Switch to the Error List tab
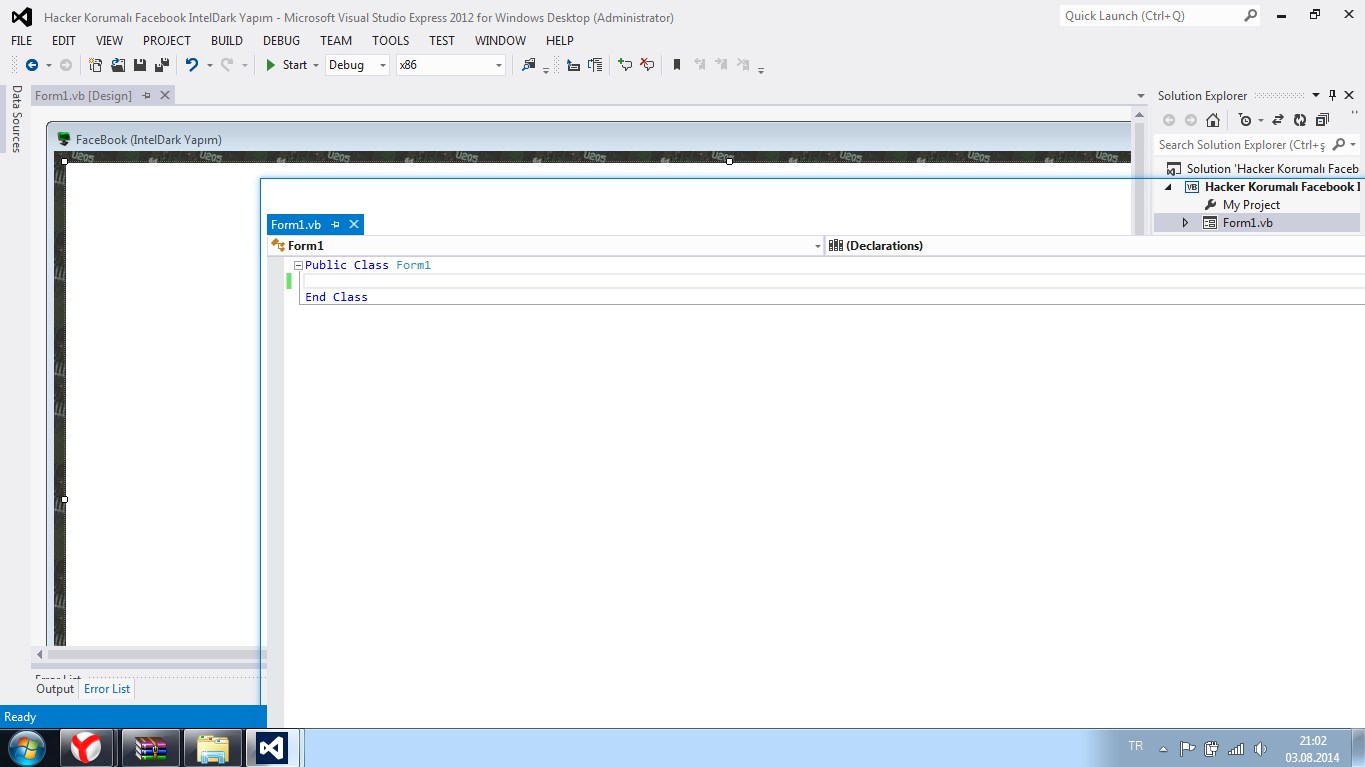This screenshot has height=767, width=1365. point(107,689)
